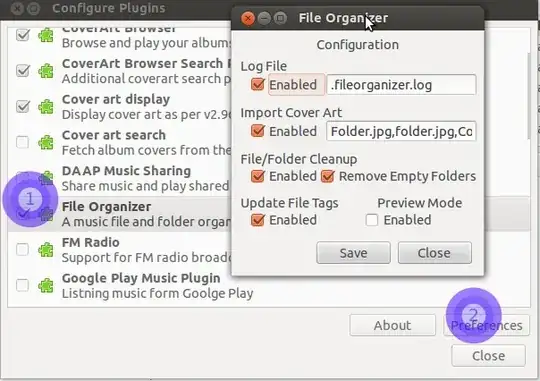This screenshot has width=540, height=381.
Task: Click the Cover art display plugin icon
Action: coord(46,107)
